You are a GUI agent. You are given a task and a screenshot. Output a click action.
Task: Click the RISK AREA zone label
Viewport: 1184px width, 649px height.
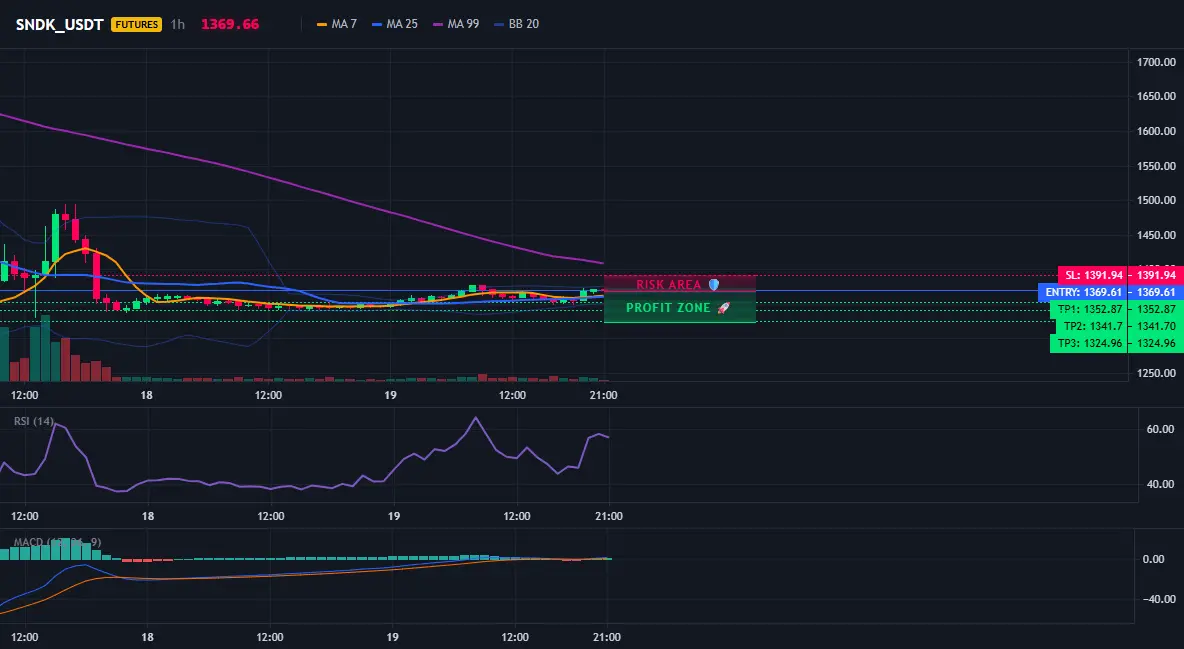pyautogui.click(x=668, y=285)
